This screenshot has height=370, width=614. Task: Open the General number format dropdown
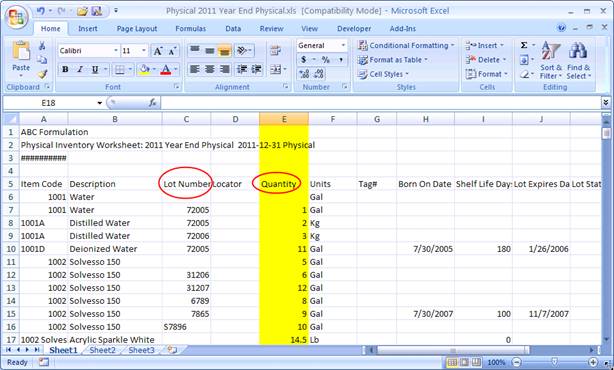[x=343, y=45]
